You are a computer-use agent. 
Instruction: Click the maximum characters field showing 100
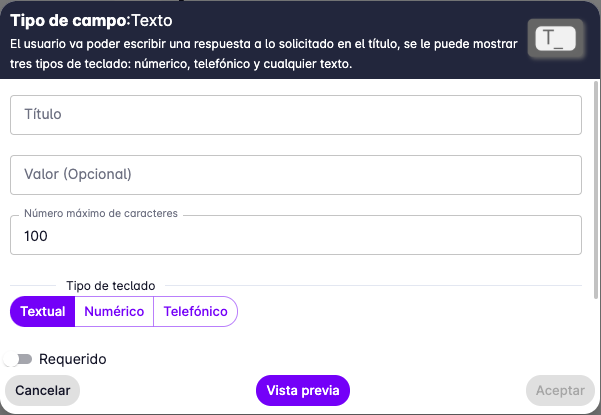click(x=296, y=236)
